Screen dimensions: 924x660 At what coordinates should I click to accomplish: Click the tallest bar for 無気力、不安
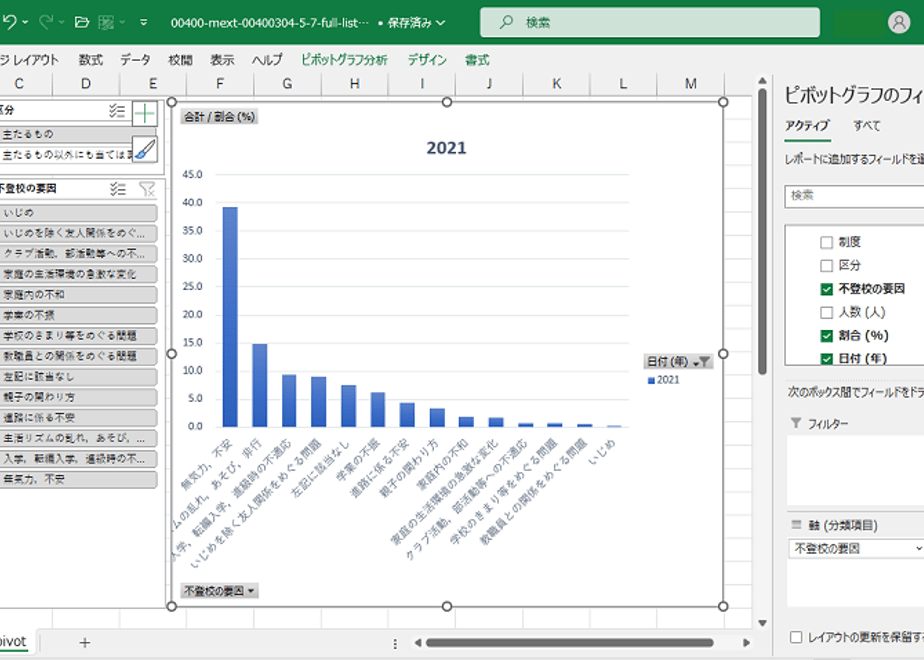click(230, 316)
